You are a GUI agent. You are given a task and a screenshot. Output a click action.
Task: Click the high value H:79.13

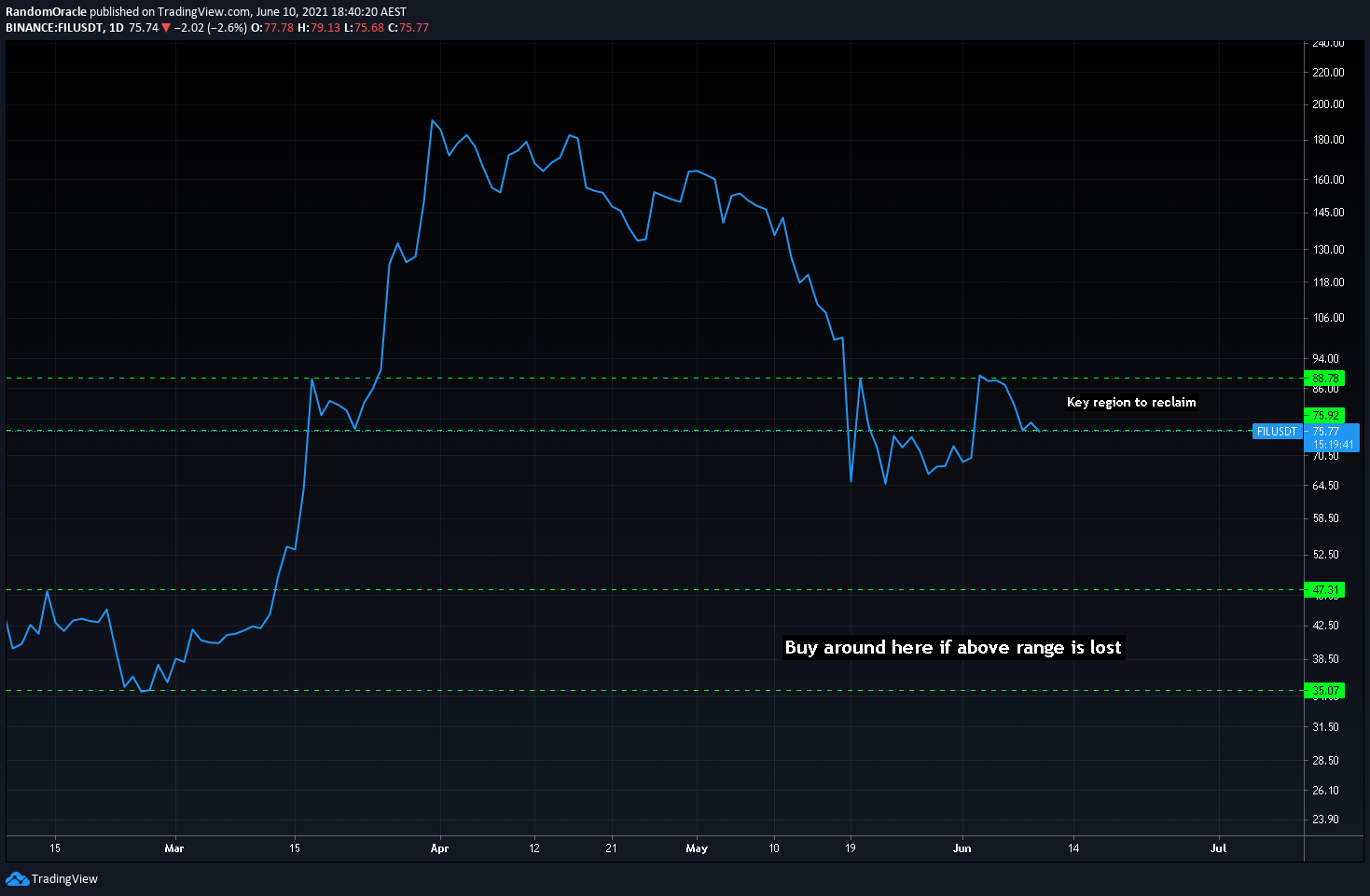click(x=319, y=28)
